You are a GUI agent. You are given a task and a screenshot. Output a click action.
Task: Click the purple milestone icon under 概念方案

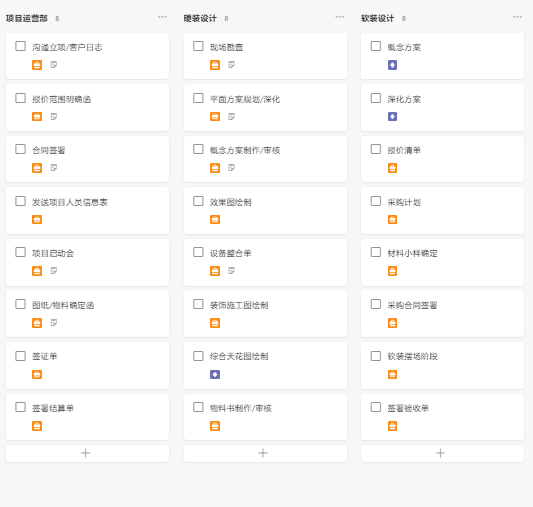(x=392, y=65)
